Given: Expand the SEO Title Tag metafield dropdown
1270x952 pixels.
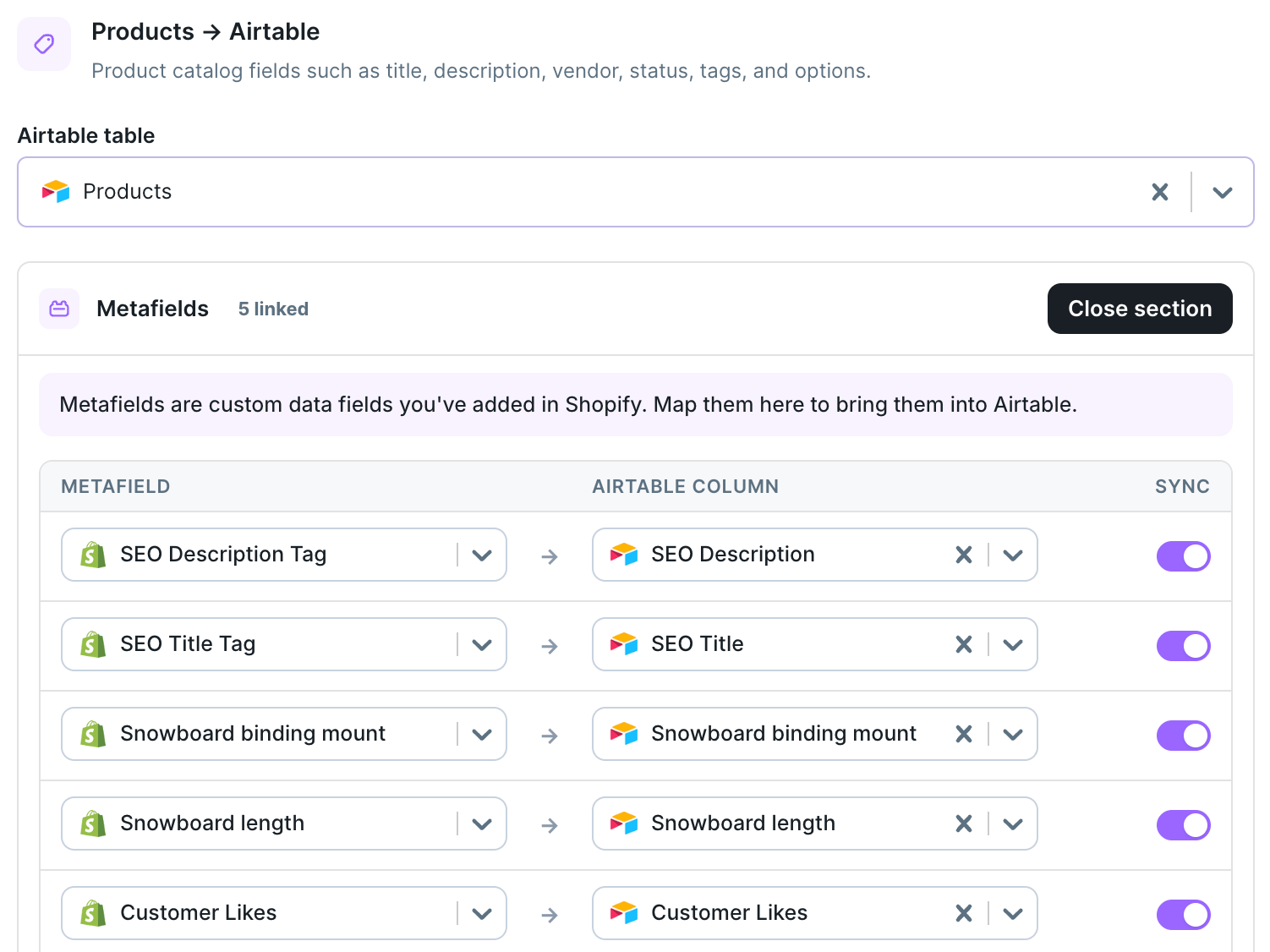Looking at the screenshot, I should (482, 645).
